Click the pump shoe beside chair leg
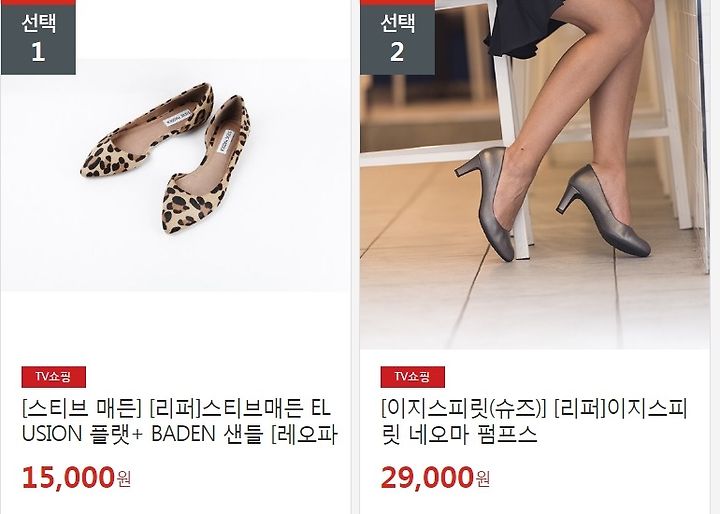This screenshot has height=514, width=720. [x=484, y=202]
